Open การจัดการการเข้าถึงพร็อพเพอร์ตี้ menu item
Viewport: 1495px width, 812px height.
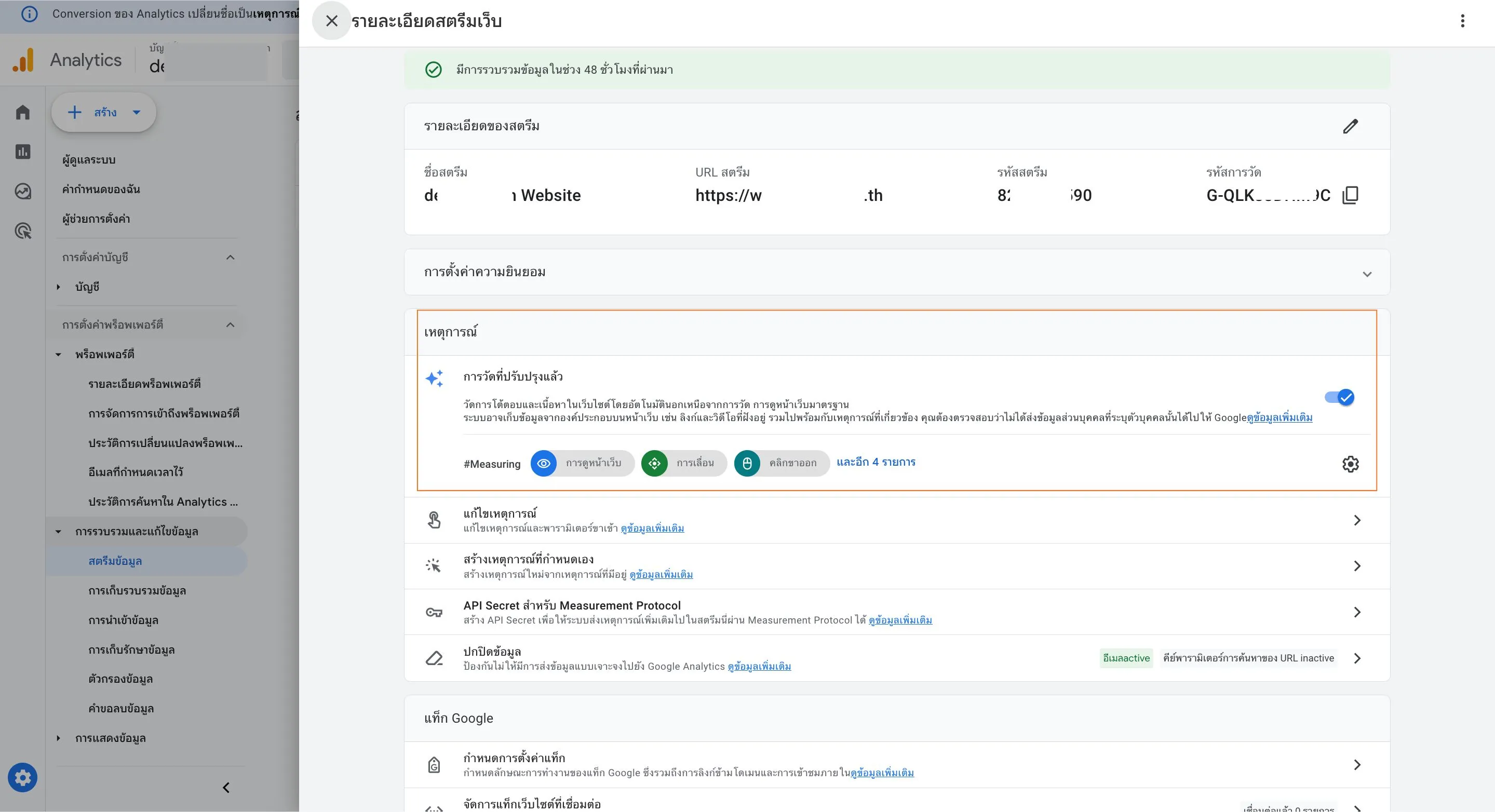(x=164, y=413)
